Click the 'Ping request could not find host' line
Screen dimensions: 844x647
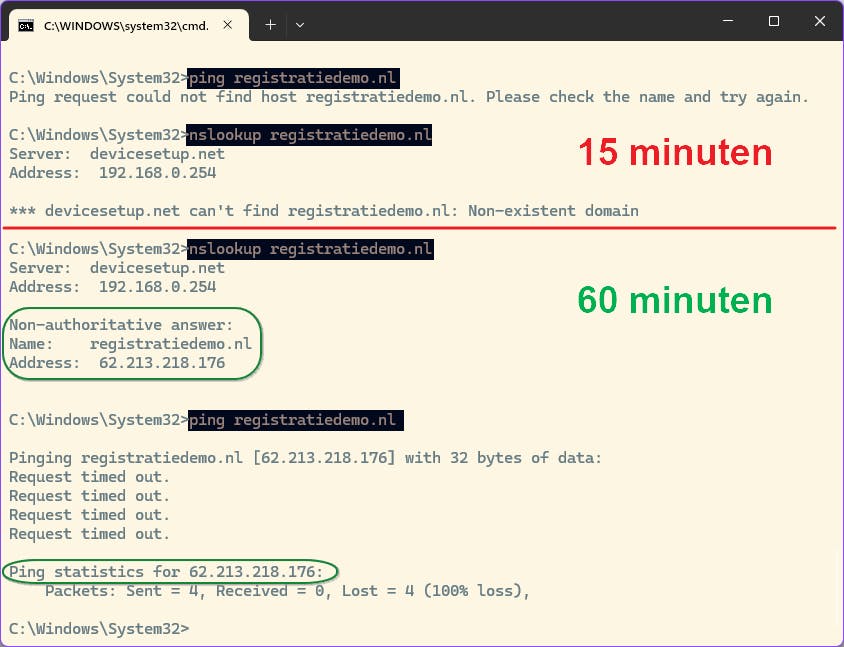coord(409,97)
